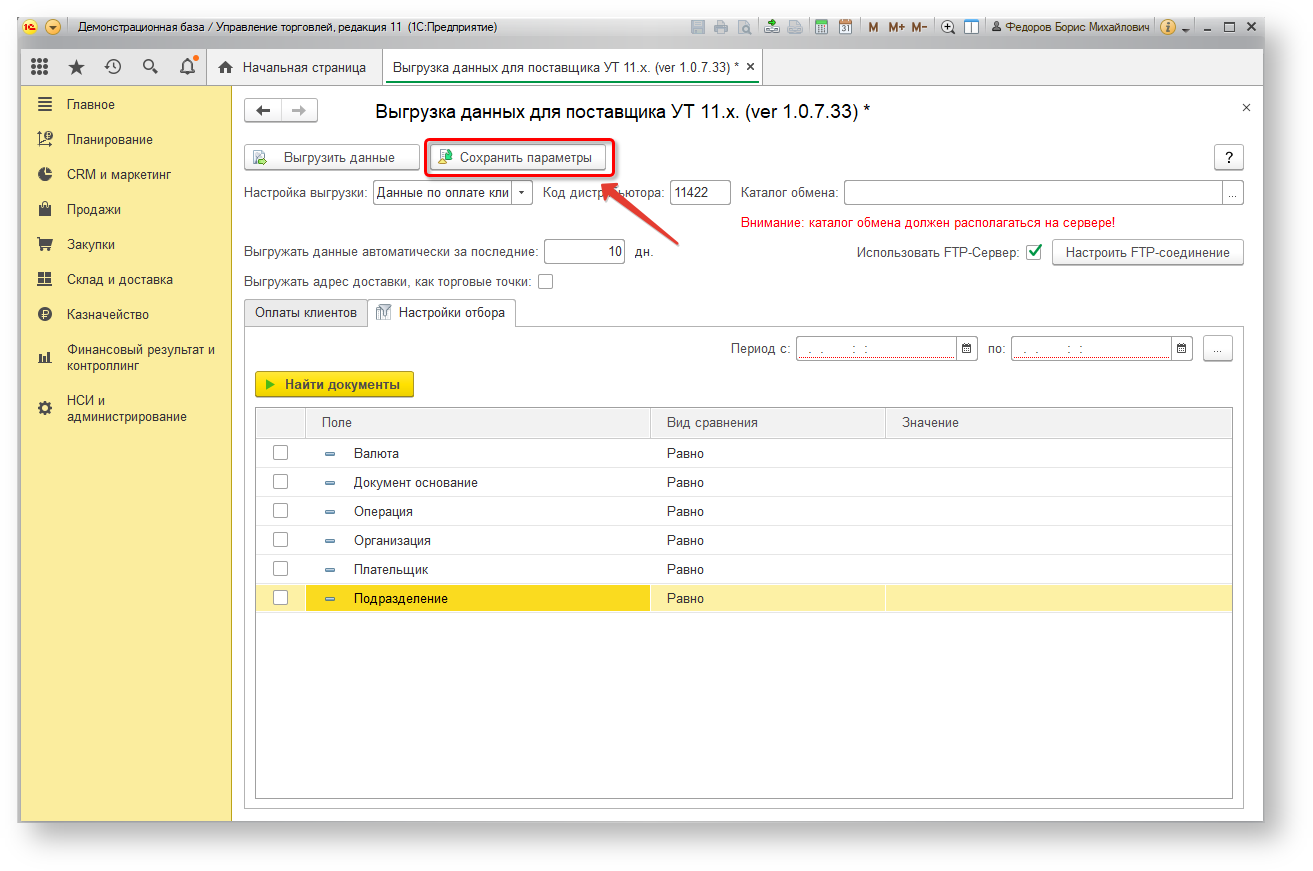Toggle Использовать FTP-Сервер checkbox

pyautogui.click(x=1034, y=252)
